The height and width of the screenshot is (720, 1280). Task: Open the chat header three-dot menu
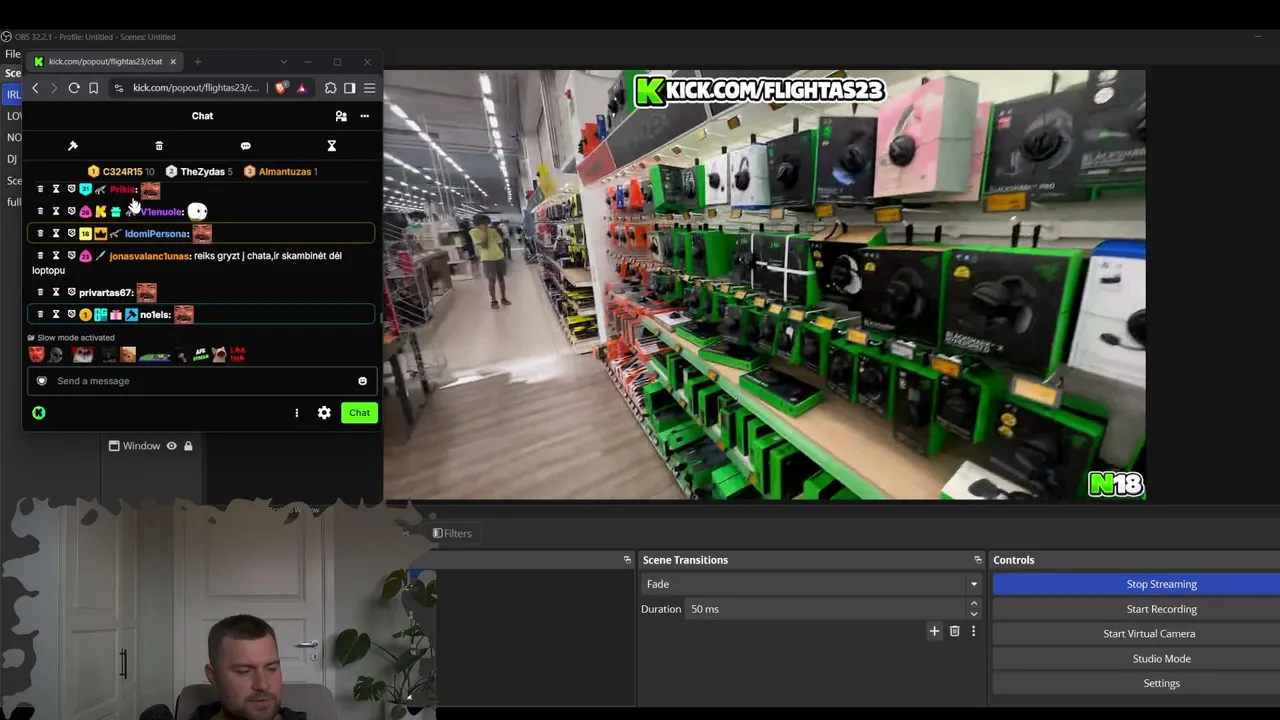click(x=364, y=116)
